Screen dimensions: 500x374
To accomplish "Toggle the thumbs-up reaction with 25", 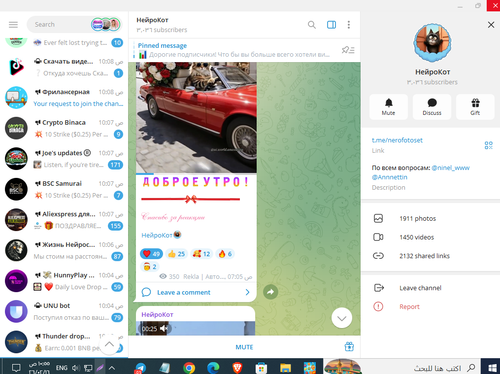I will click(176, 254).
